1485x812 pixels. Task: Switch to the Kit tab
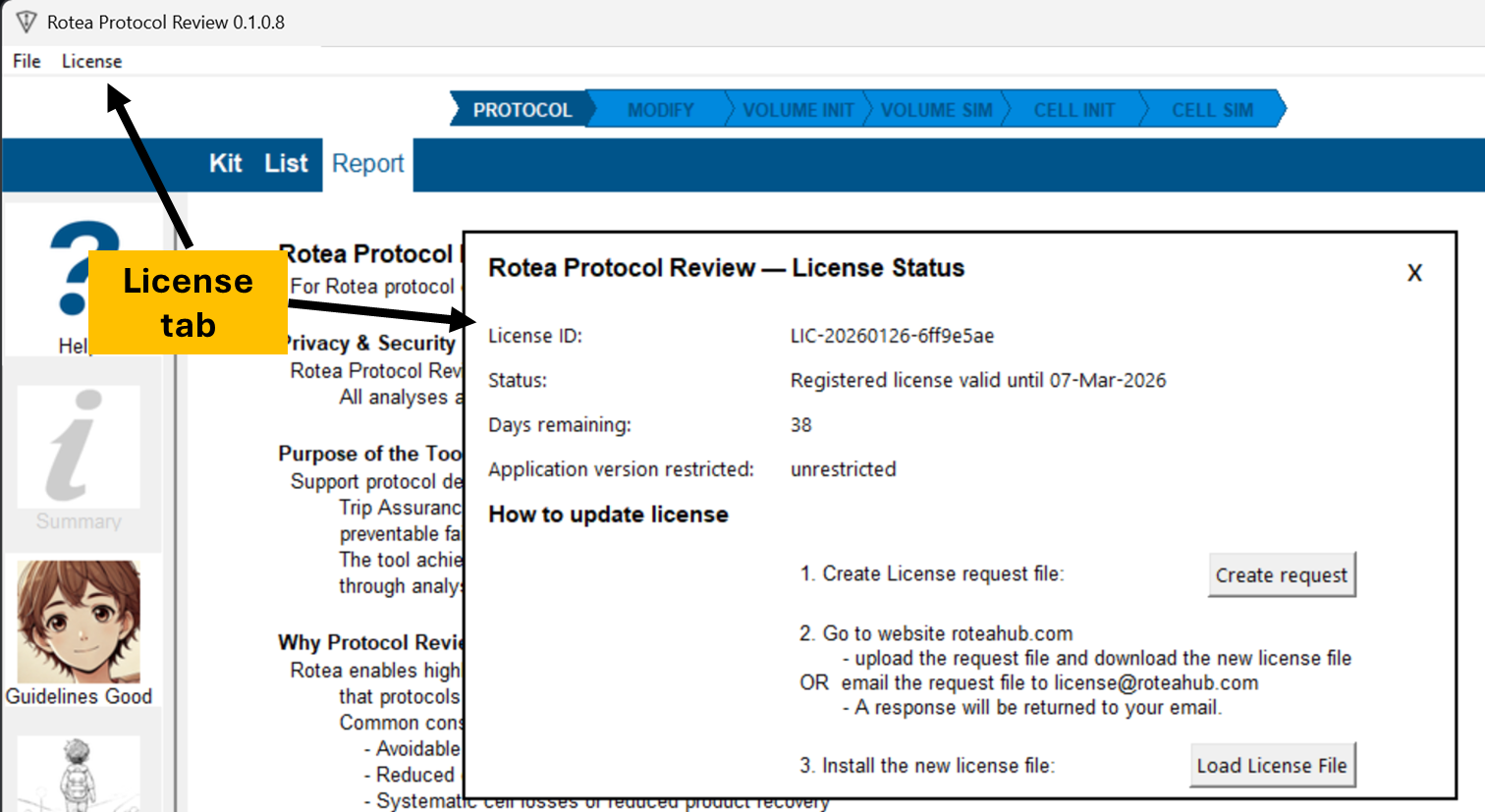(x=225, y=164)
